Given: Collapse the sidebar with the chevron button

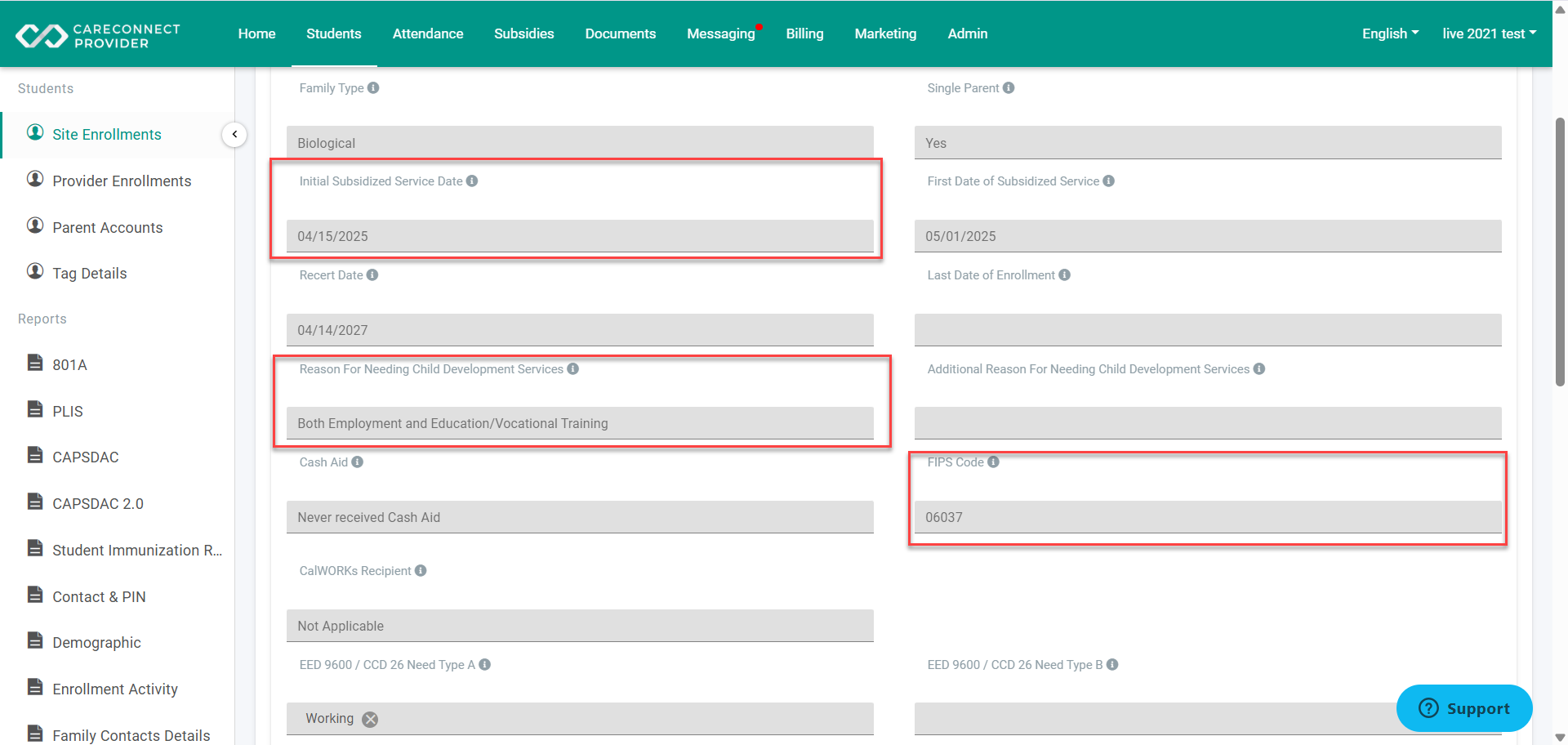Looking at the screenshot, I should tap(234, 135).
